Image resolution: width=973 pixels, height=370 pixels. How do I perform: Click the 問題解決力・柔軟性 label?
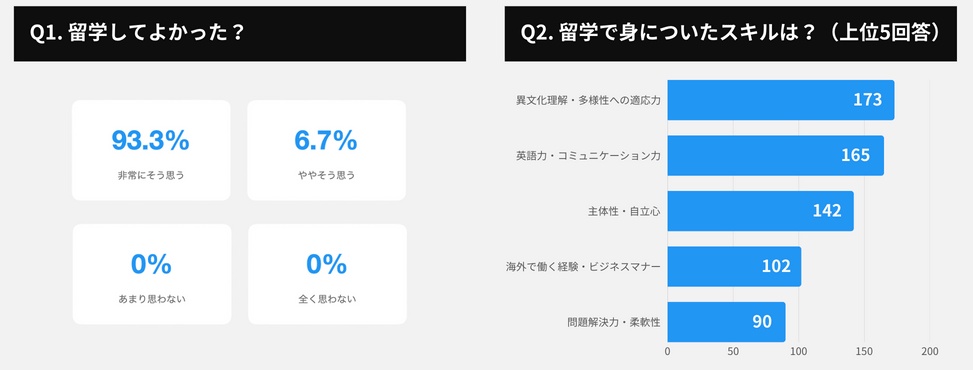coord(614,322)
